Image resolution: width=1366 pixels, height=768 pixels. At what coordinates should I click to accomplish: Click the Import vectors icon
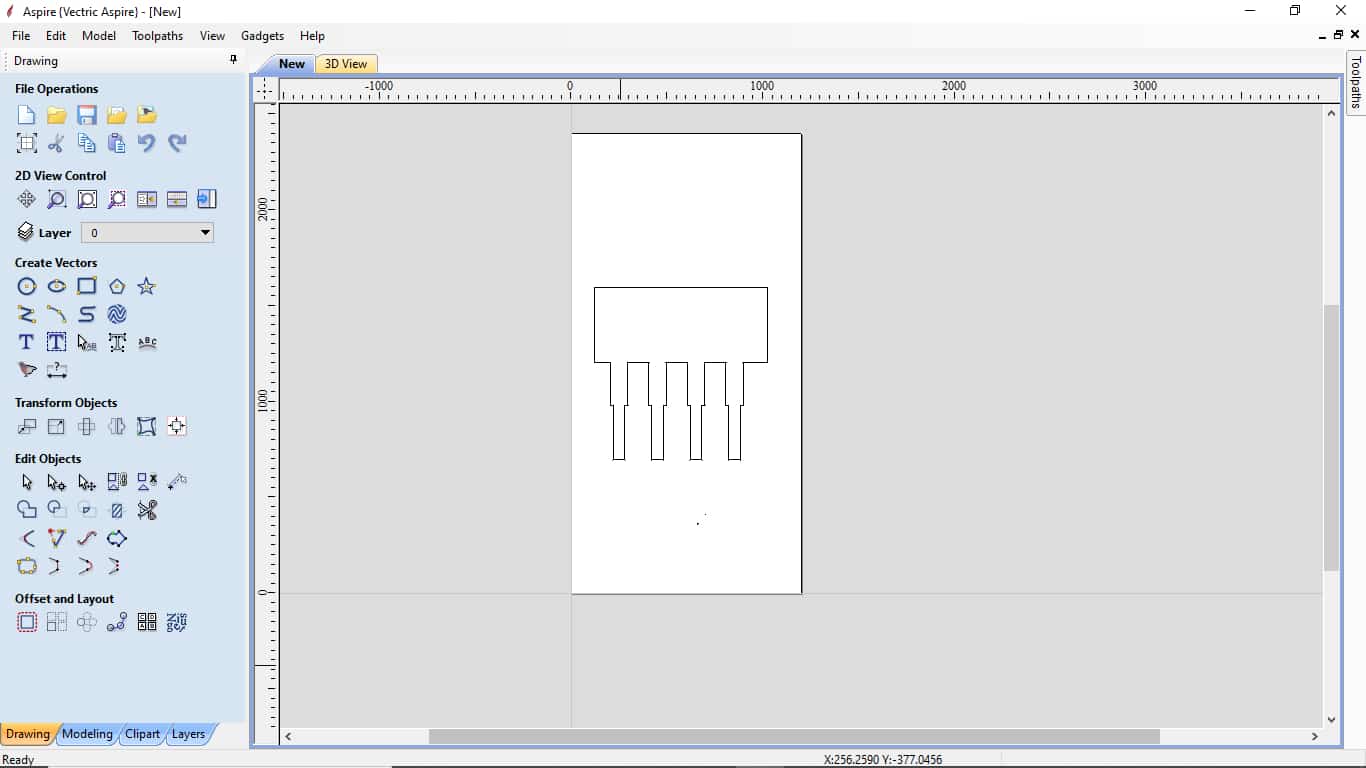pyautogui.click(x=117, y=115)
